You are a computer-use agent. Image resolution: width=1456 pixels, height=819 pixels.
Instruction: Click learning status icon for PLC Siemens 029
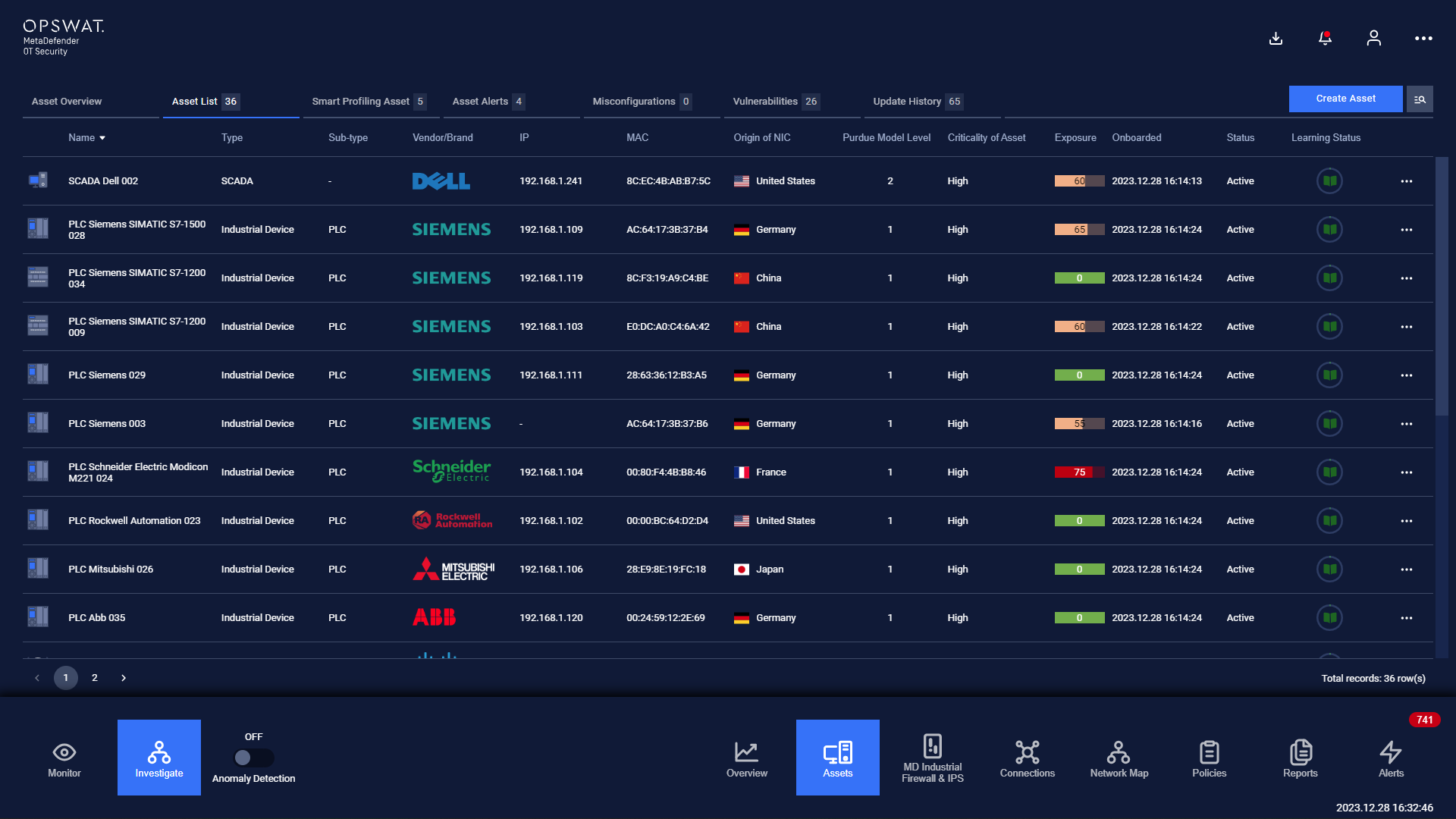1329,375
